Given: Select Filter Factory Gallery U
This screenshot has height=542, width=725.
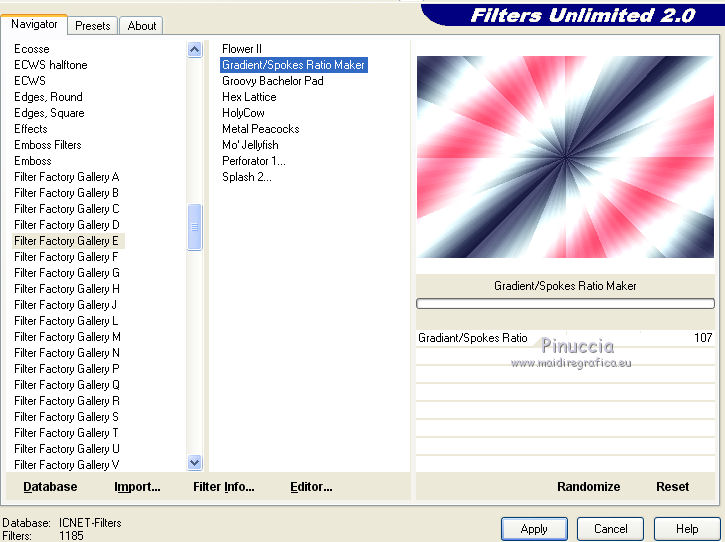Looking at the screenshot, I should (67, 449).
